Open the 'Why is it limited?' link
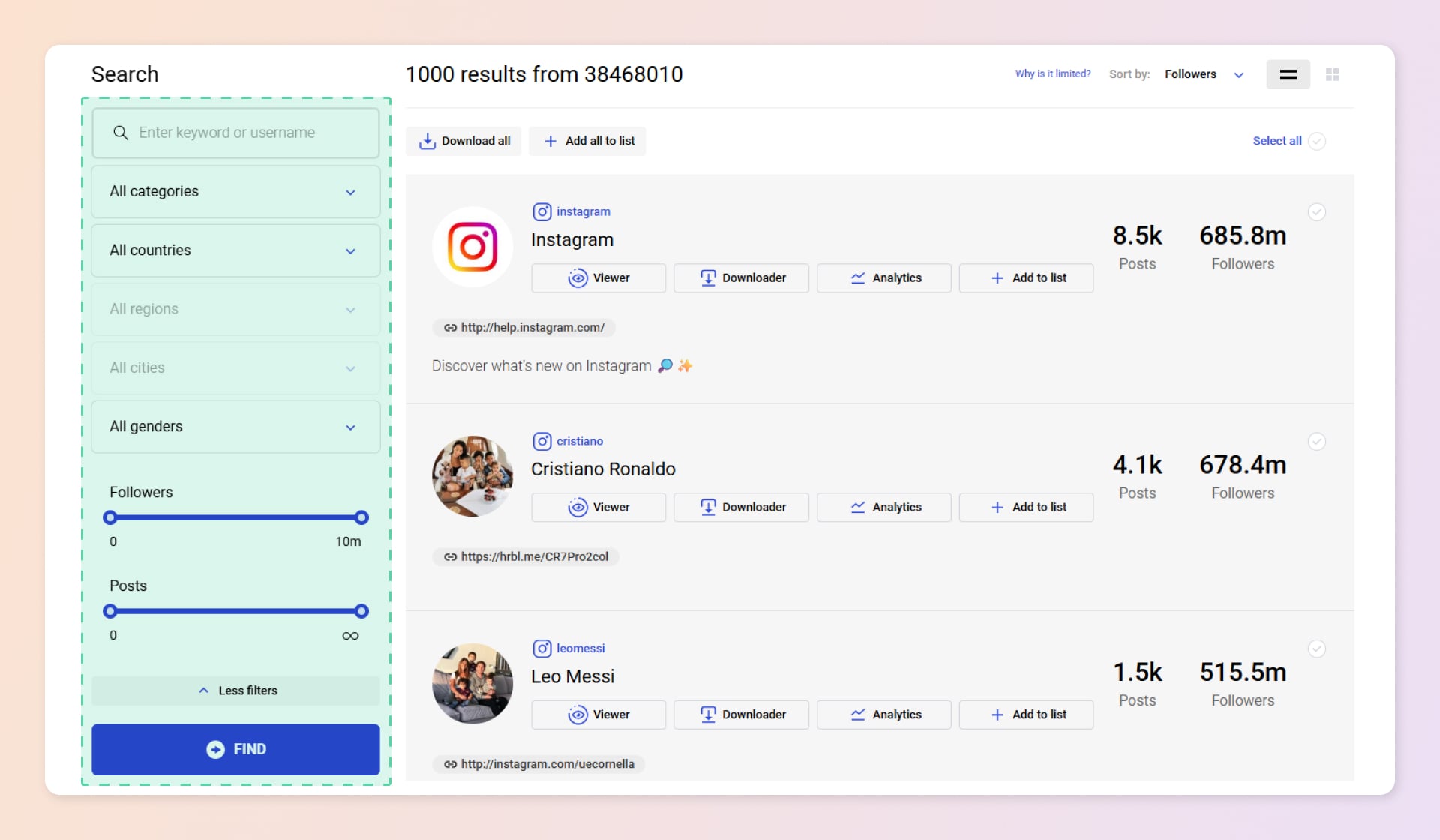Viewport: 1440px width, 840px height. 1053,73
